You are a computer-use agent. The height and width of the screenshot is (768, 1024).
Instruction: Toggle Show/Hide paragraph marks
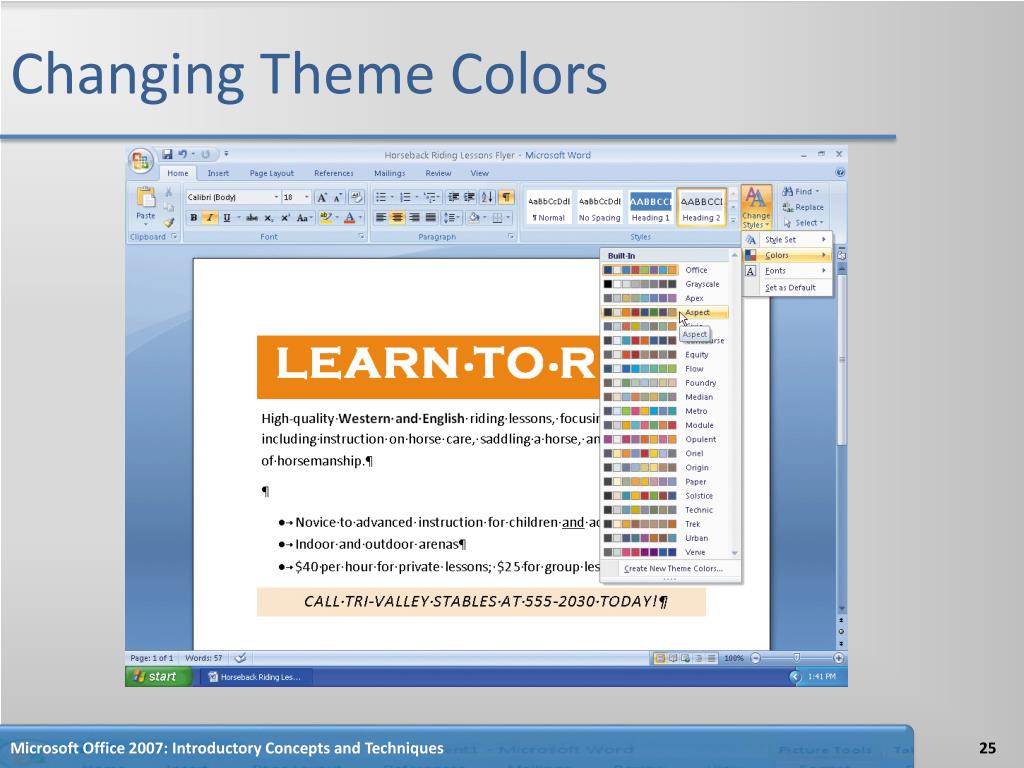click(x=506, y=197)
